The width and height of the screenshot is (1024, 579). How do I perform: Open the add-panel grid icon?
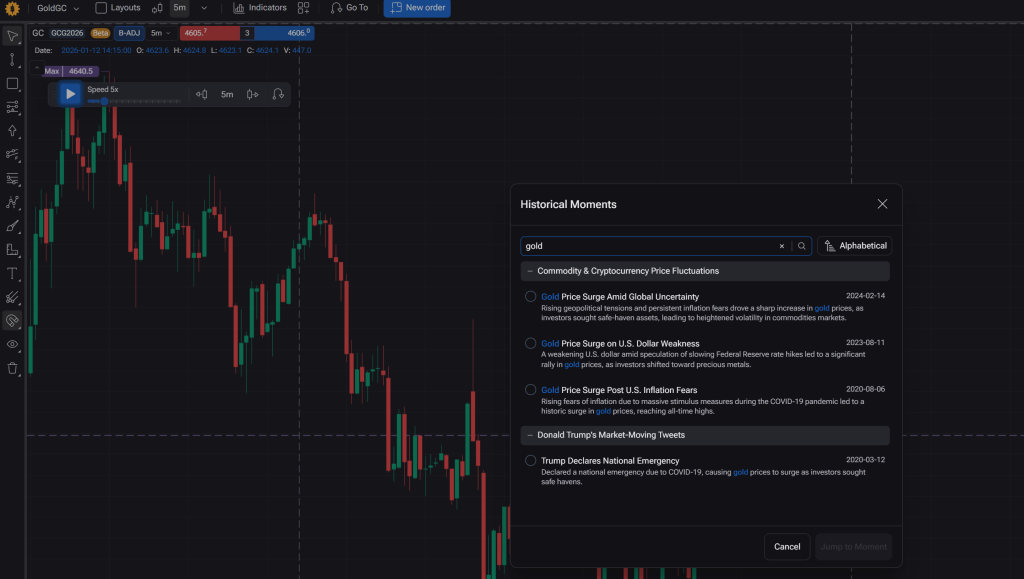pyautogui.click(x=304, y=8)
